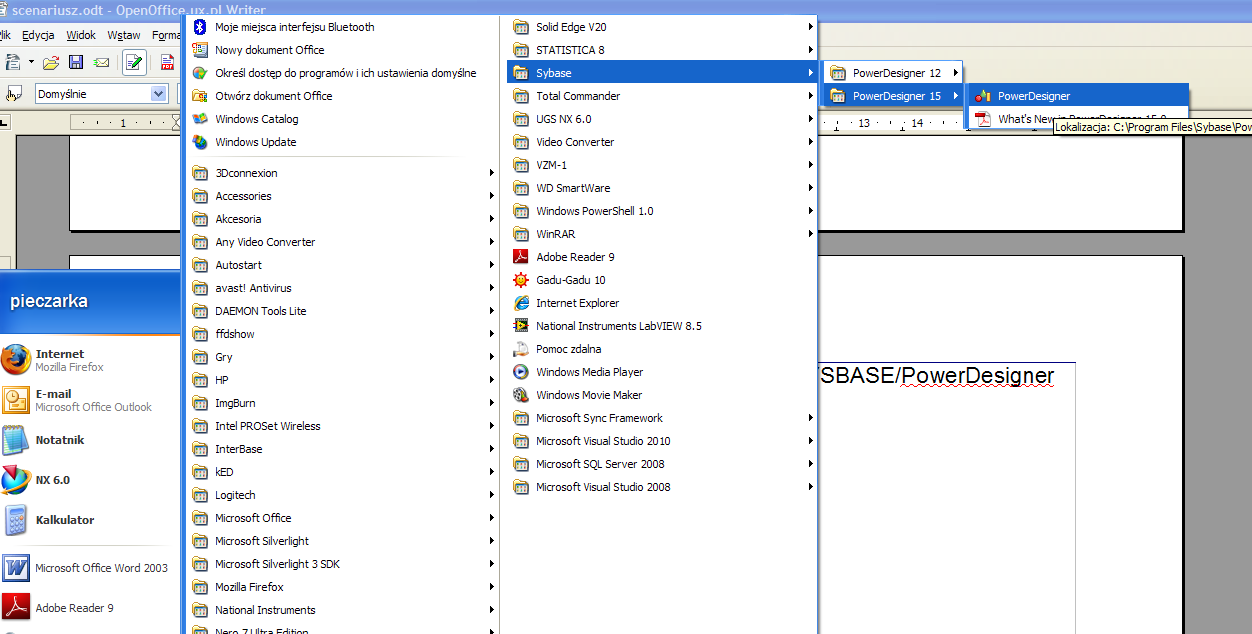Click the Writer email document icon
The height and width of the screenshot is (634, 1252).
coord(101,62)
